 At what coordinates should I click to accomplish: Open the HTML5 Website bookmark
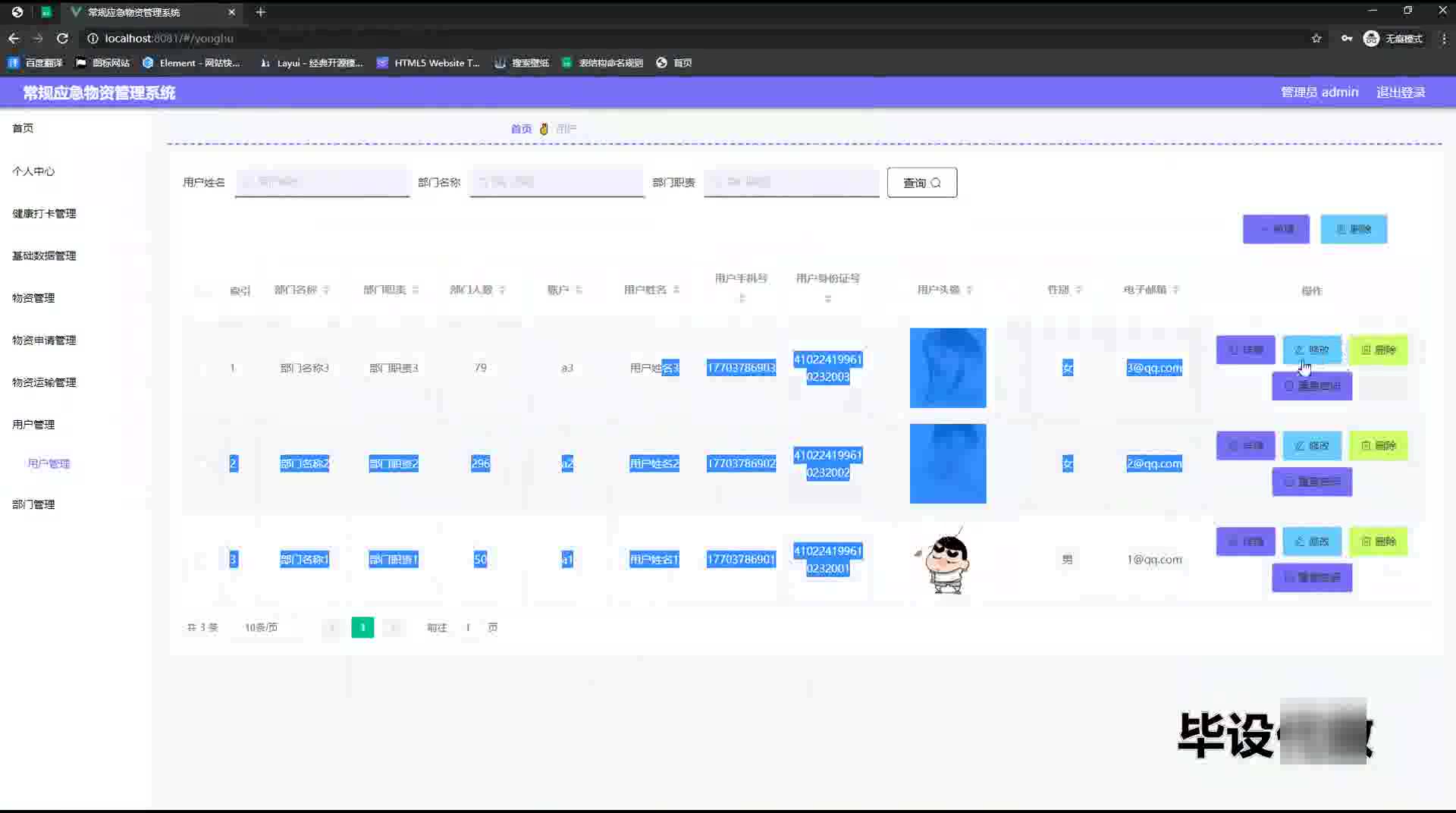tap(429, 63)
